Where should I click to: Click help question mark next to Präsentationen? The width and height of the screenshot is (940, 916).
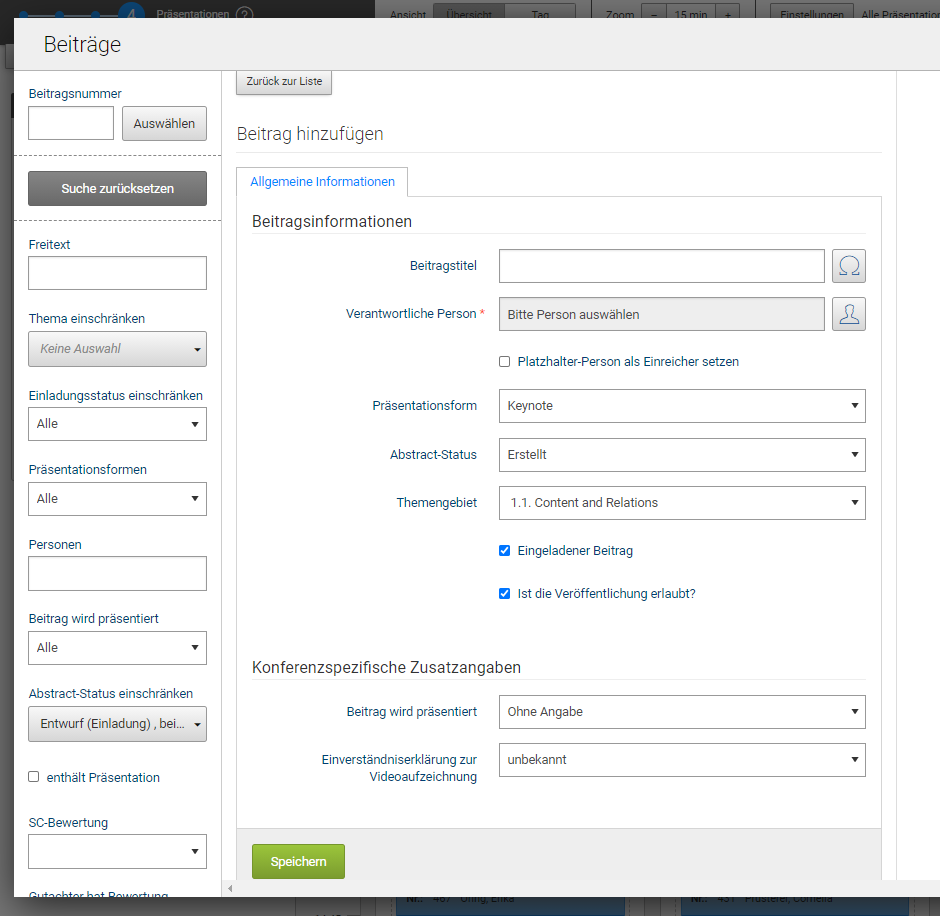coord(245,15)
